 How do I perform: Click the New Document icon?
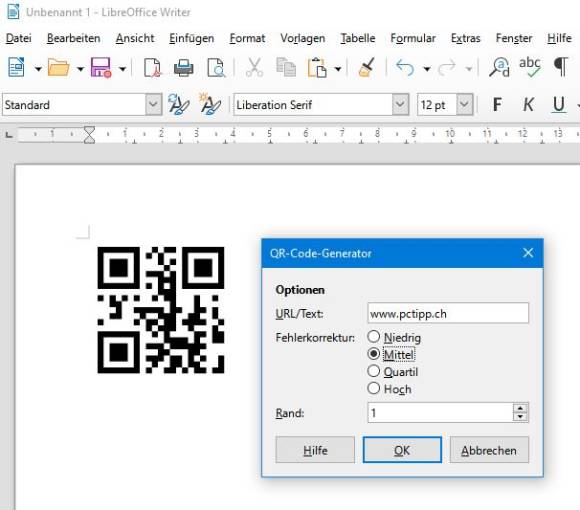pyautogui.click(x=16, y=67)
